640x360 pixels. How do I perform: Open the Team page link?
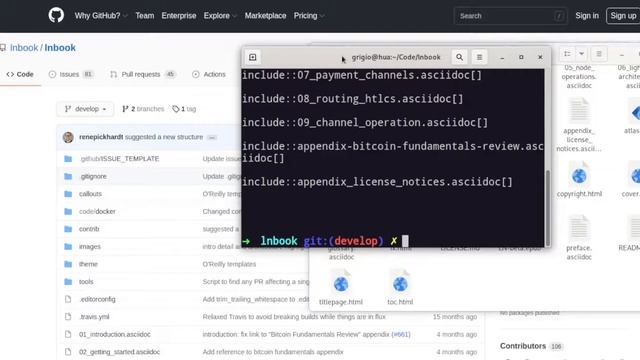pyautogui.click(x=144, y=16)
